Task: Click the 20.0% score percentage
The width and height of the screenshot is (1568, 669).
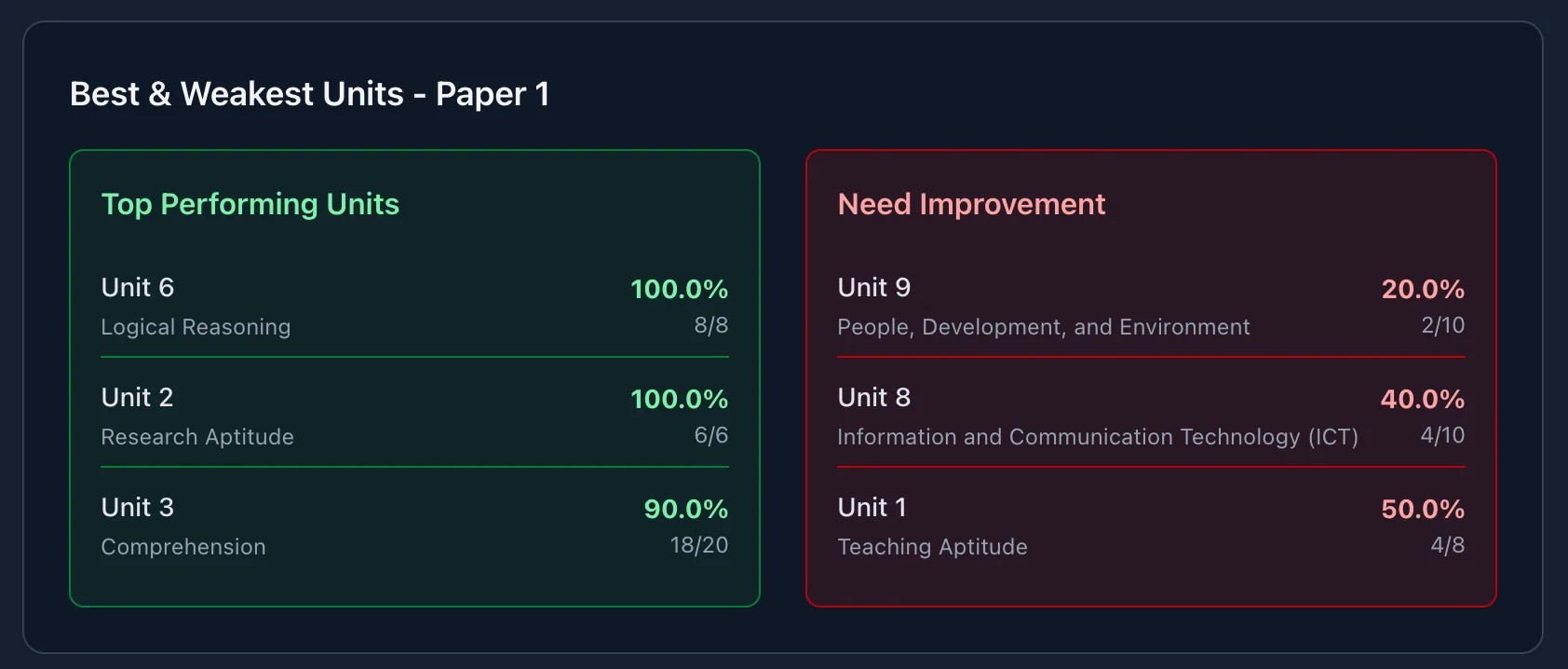Action: (1422, 289)
